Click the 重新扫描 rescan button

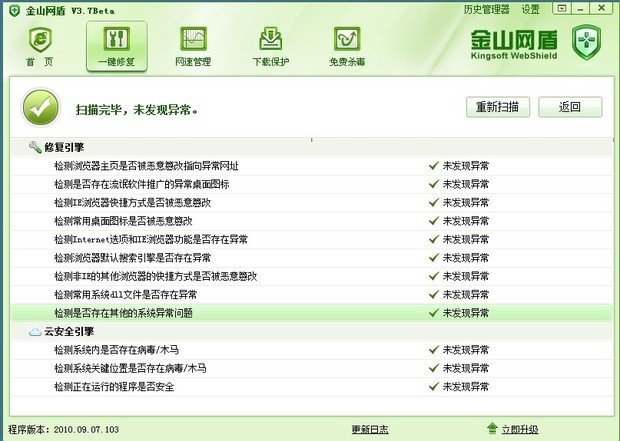(498, 107)
